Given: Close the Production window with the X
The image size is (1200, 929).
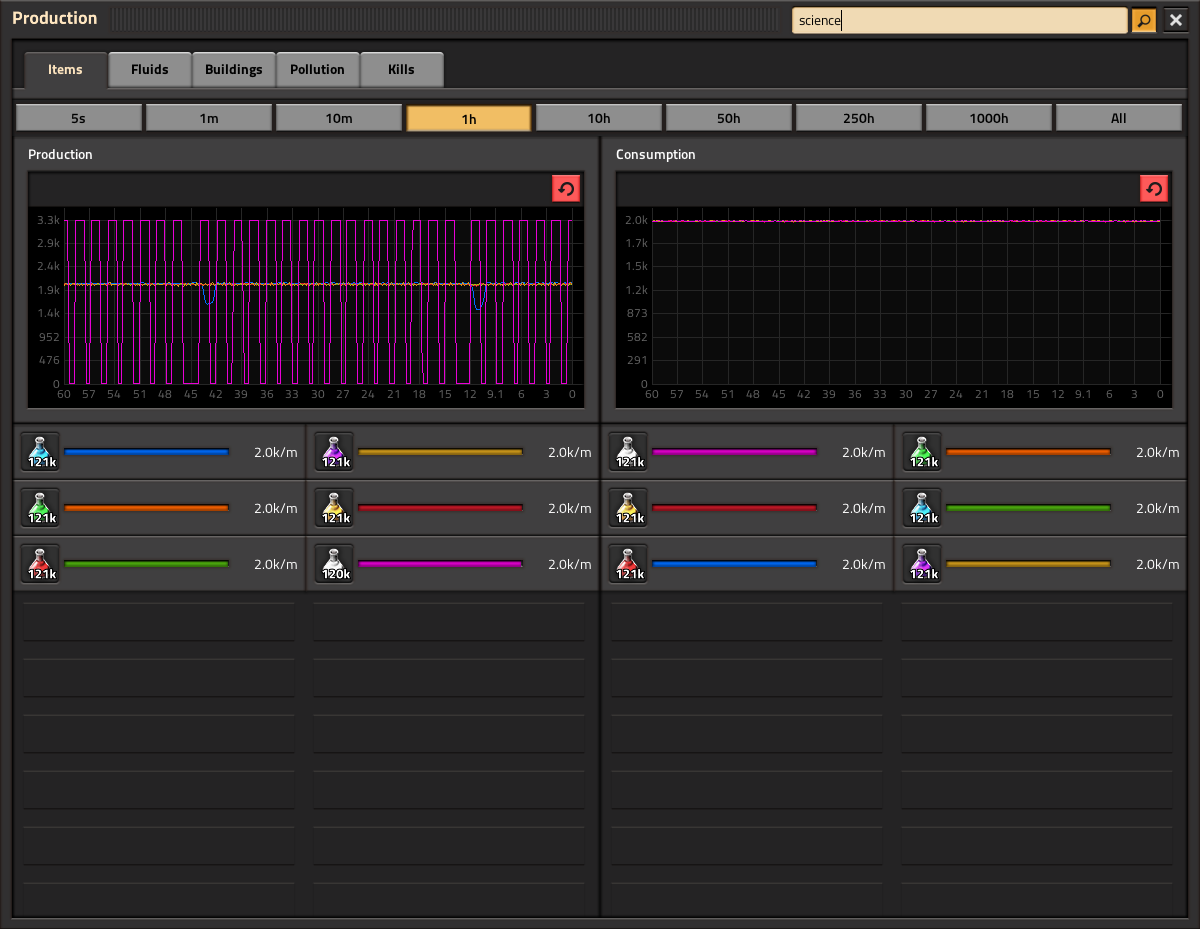Looking at the screenshot, I should click(1175, 20).
